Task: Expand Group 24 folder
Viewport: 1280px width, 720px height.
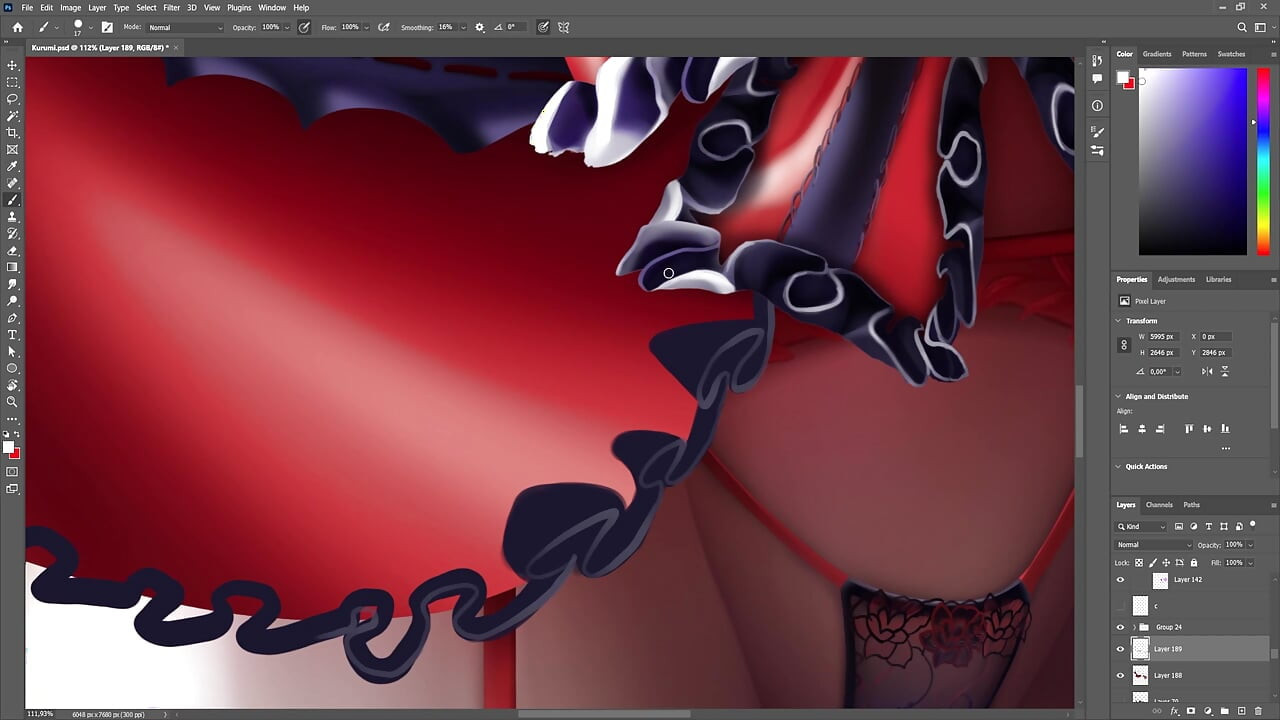Action: [1134, 627]
